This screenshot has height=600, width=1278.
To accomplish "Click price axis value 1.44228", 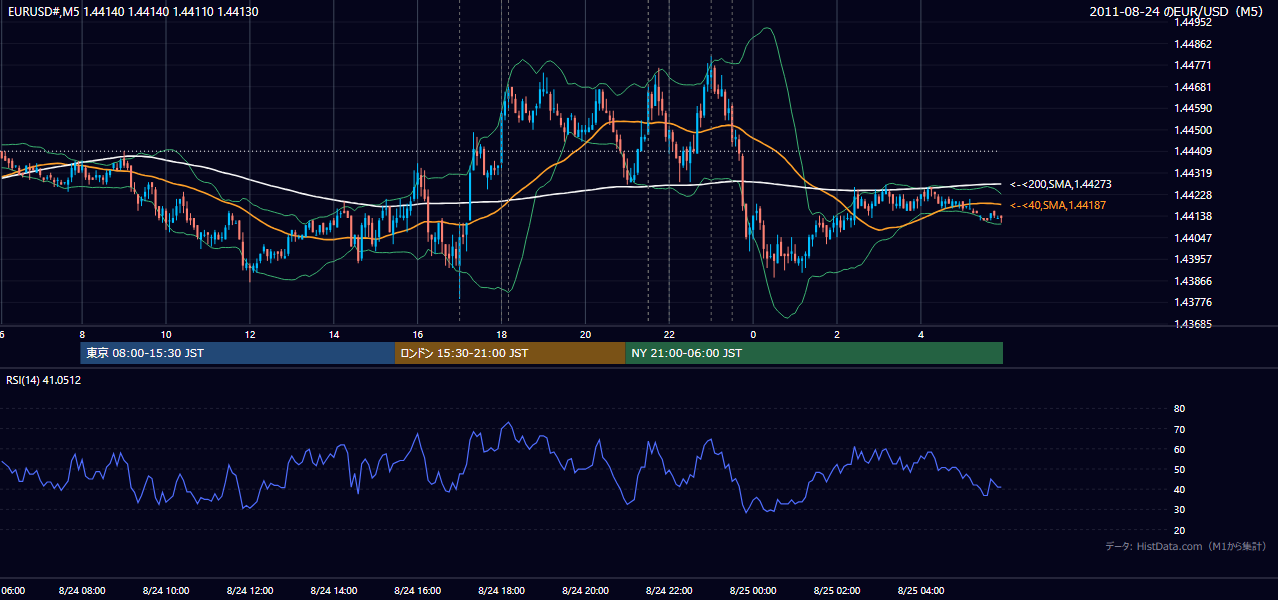I will pyautogui.click(x=1194, y=195).
